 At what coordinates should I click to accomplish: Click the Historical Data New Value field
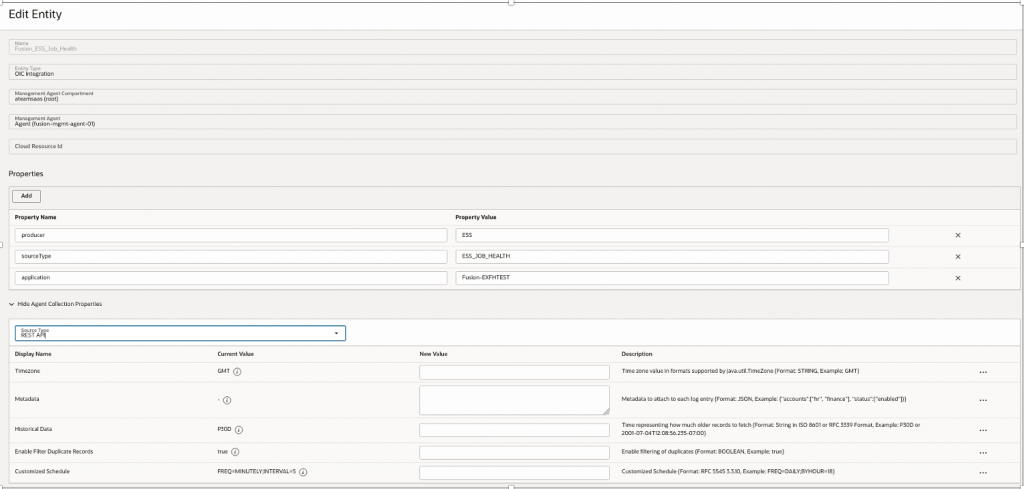click(514, 430)
